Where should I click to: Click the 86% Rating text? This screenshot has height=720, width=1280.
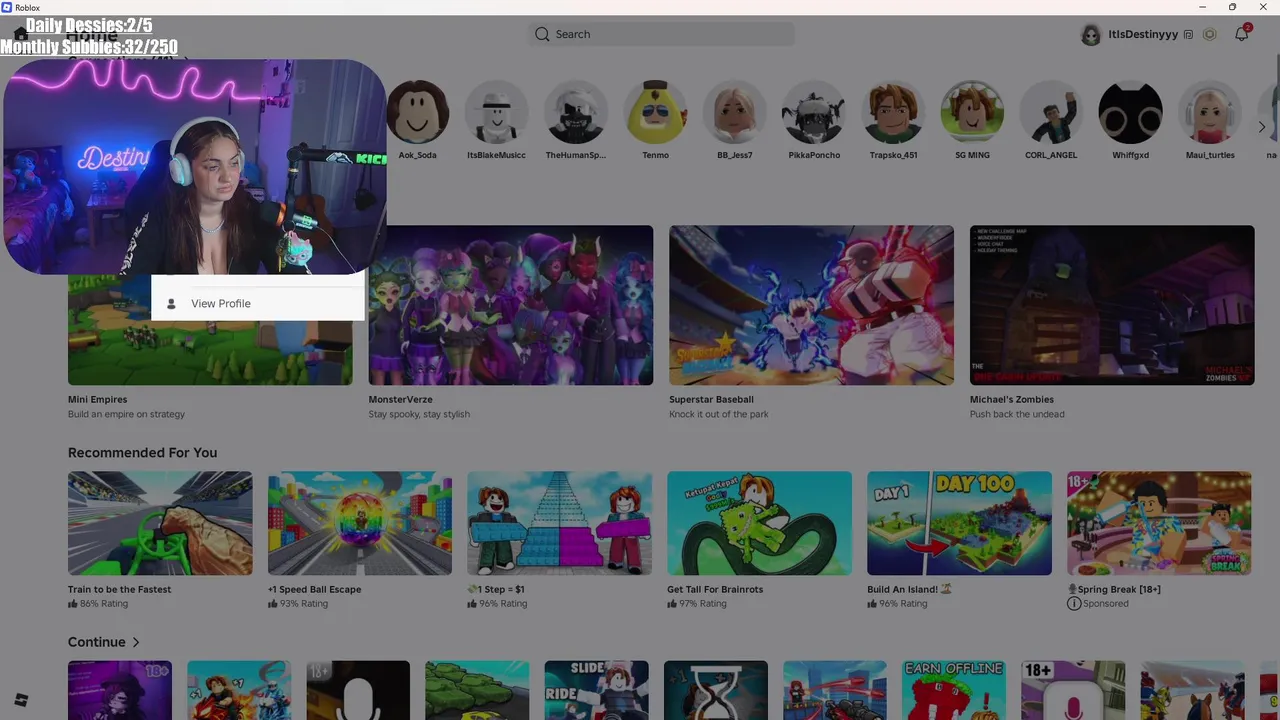(104, 604)
